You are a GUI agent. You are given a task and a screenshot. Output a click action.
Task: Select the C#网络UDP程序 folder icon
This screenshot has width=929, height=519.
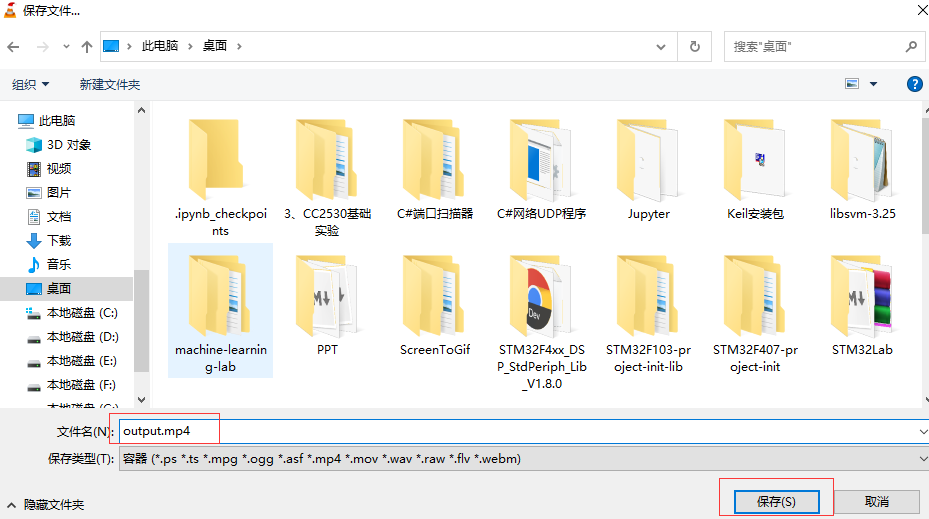tap(541, 159)
